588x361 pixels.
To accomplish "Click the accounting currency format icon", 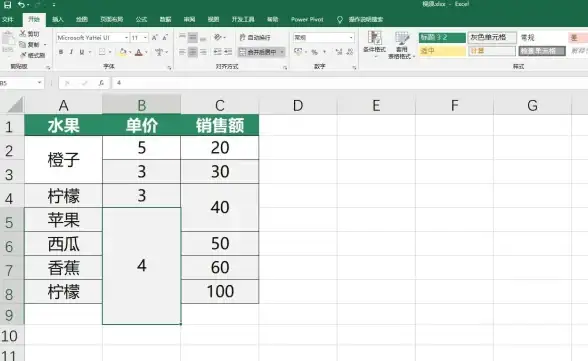I will (298, 52).
